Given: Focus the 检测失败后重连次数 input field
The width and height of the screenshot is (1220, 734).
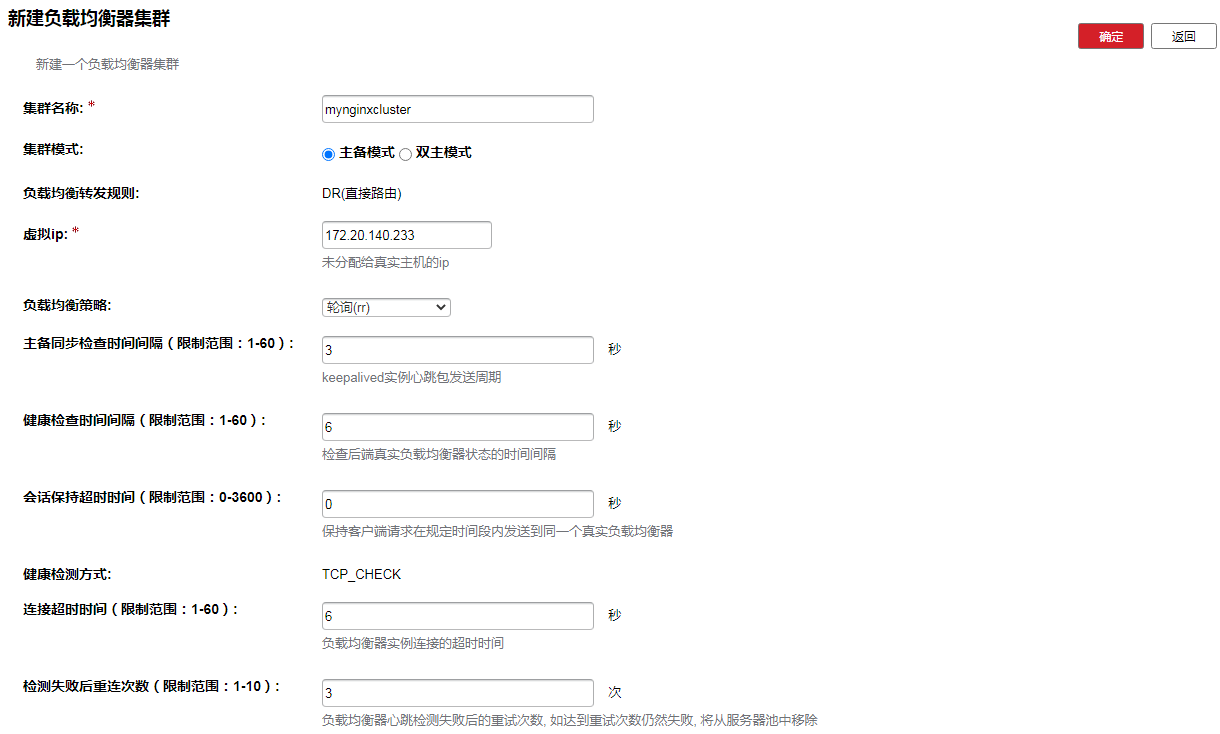Looking at the screenshot, I should pyautogui.click(x=457, y=693).
